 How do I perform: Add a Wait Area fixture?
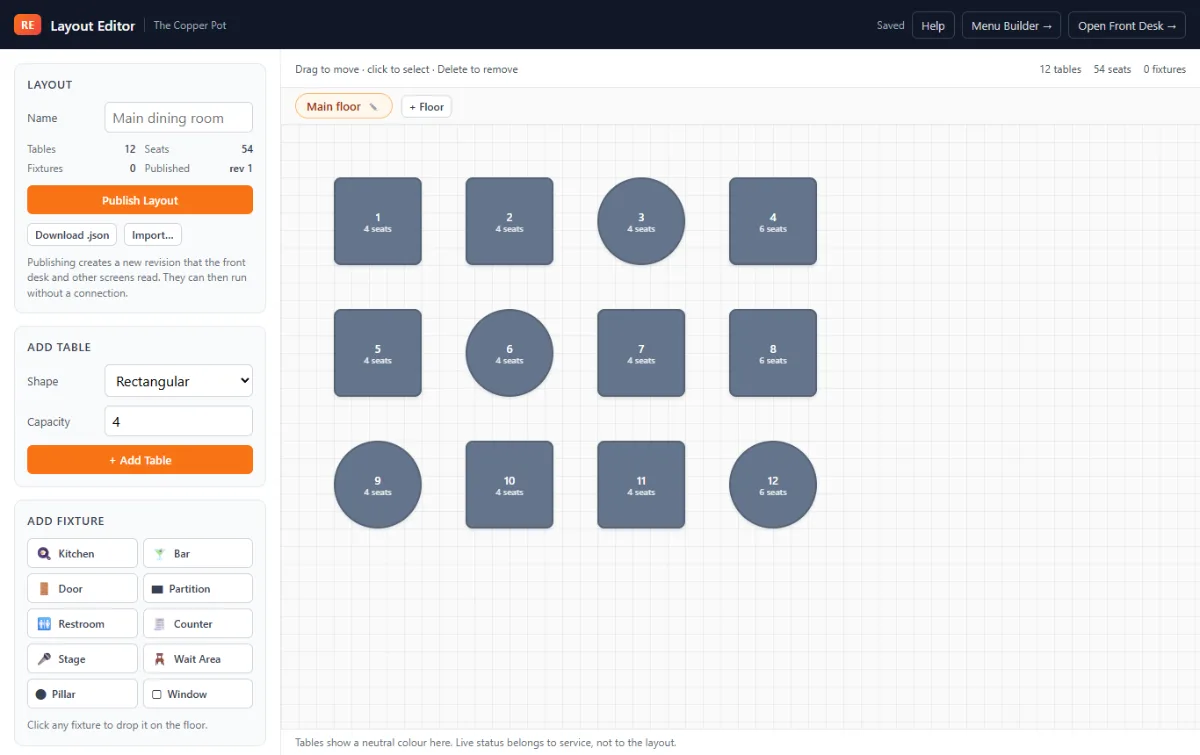[x=198, y=658]
